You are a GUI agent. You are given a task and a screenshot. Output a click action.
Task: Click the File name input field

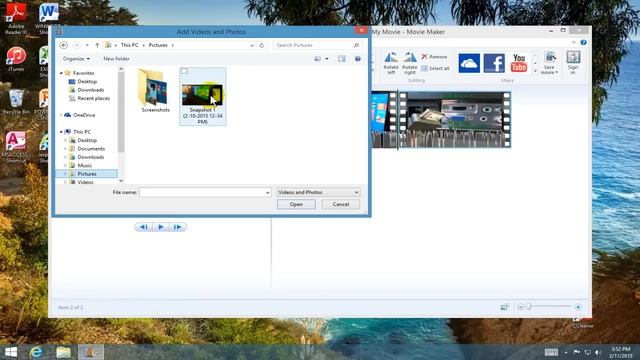point(202,192)
